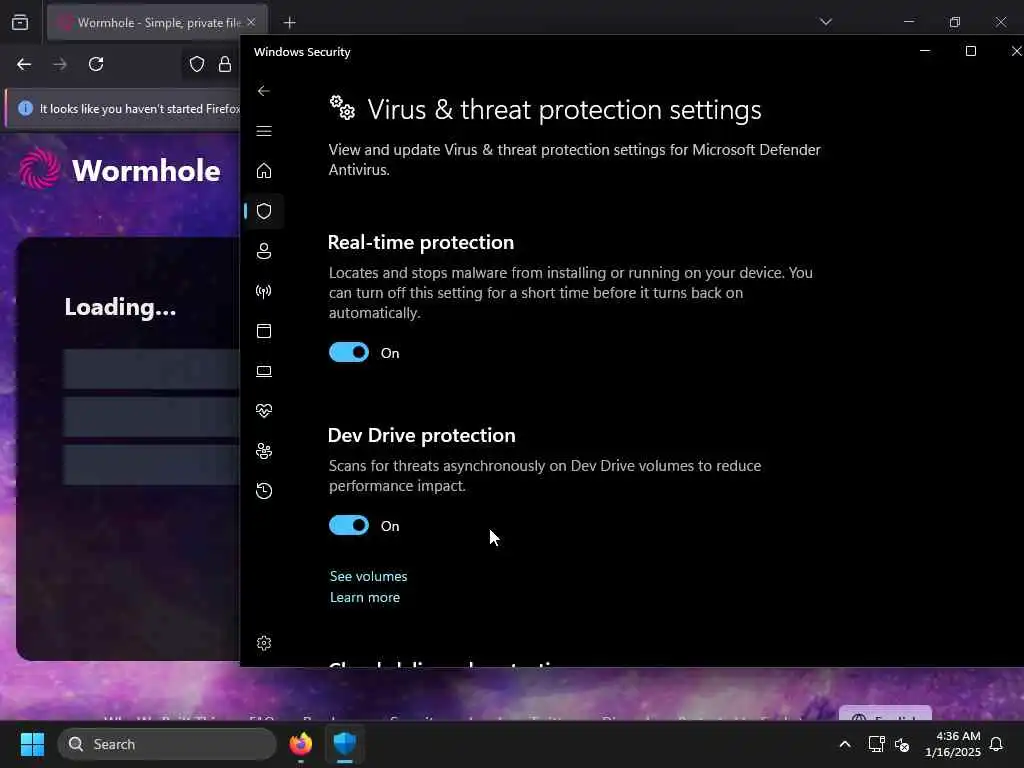Open Firefox list all tabs dropdown
Image resolution: width=1024 pixels, height=768 pixels.
click(x=826, y=22)
